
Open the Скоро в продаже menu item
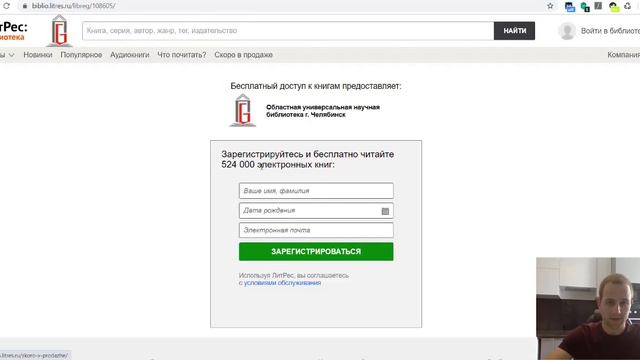[x=244, y=55]
